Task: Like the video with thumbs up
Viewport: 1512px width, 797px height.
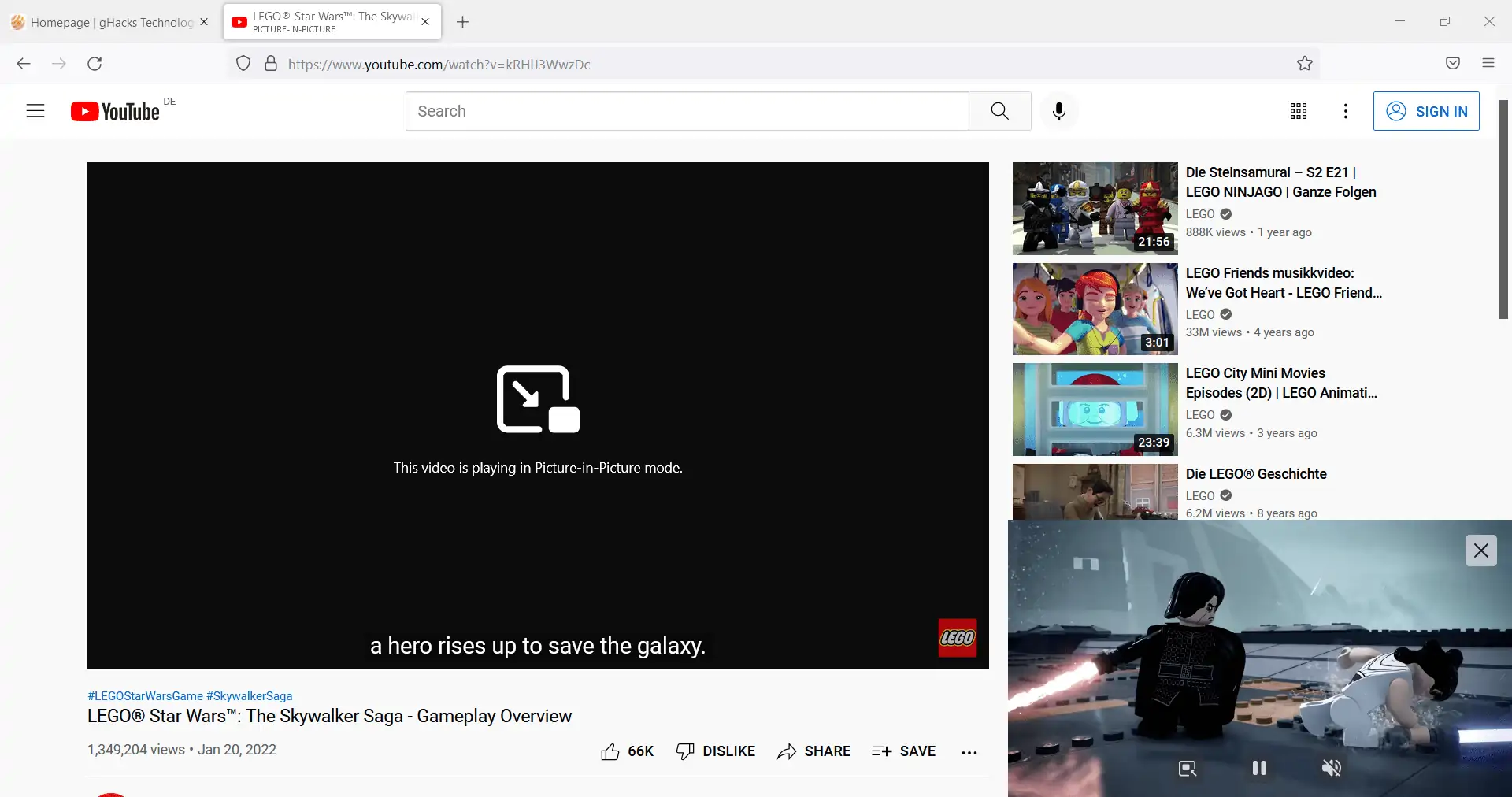Action: [x=627, y=751]
